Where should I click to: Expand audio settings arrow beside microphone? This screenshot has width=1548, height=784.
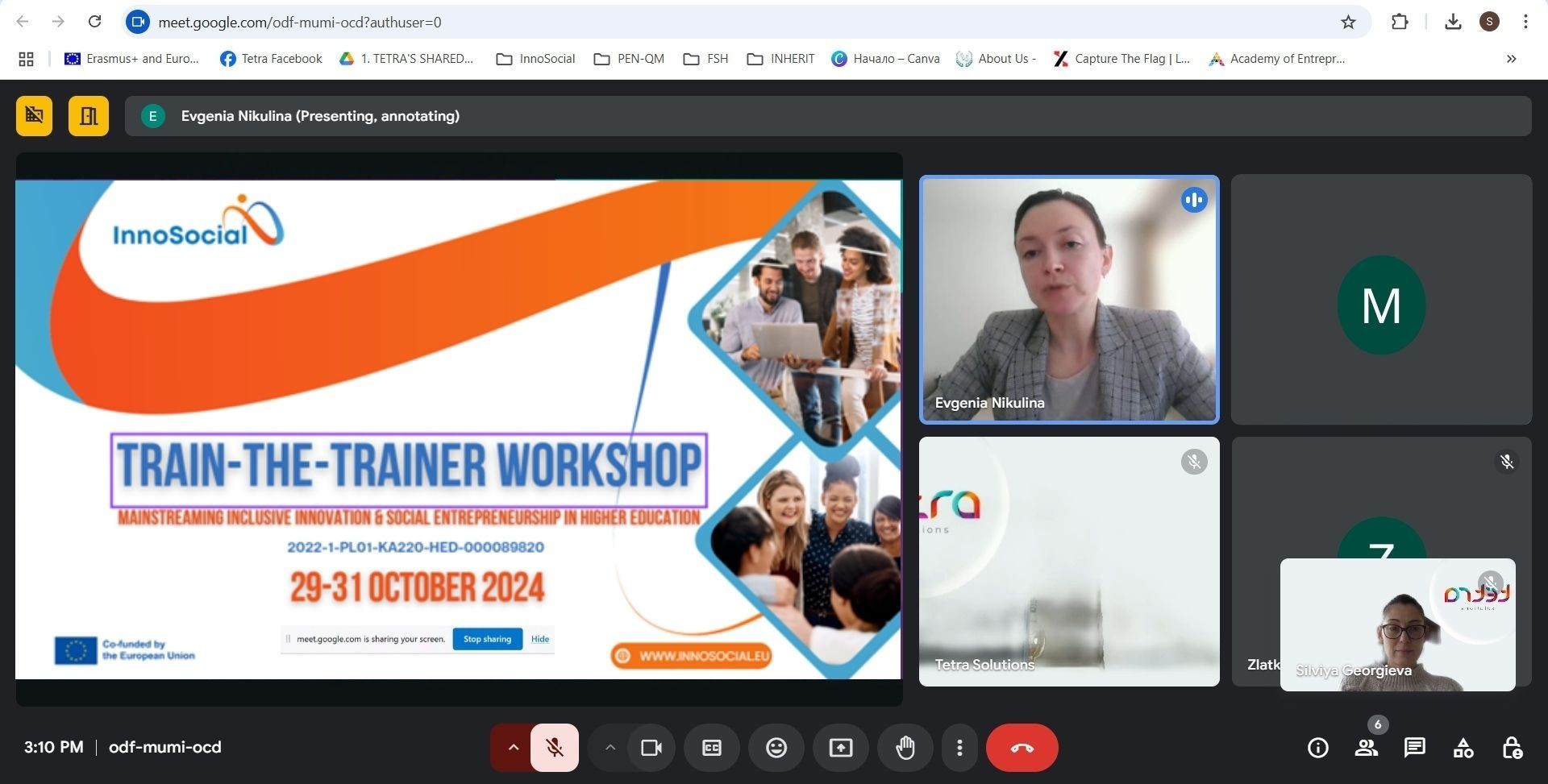(x=513, y=748)
